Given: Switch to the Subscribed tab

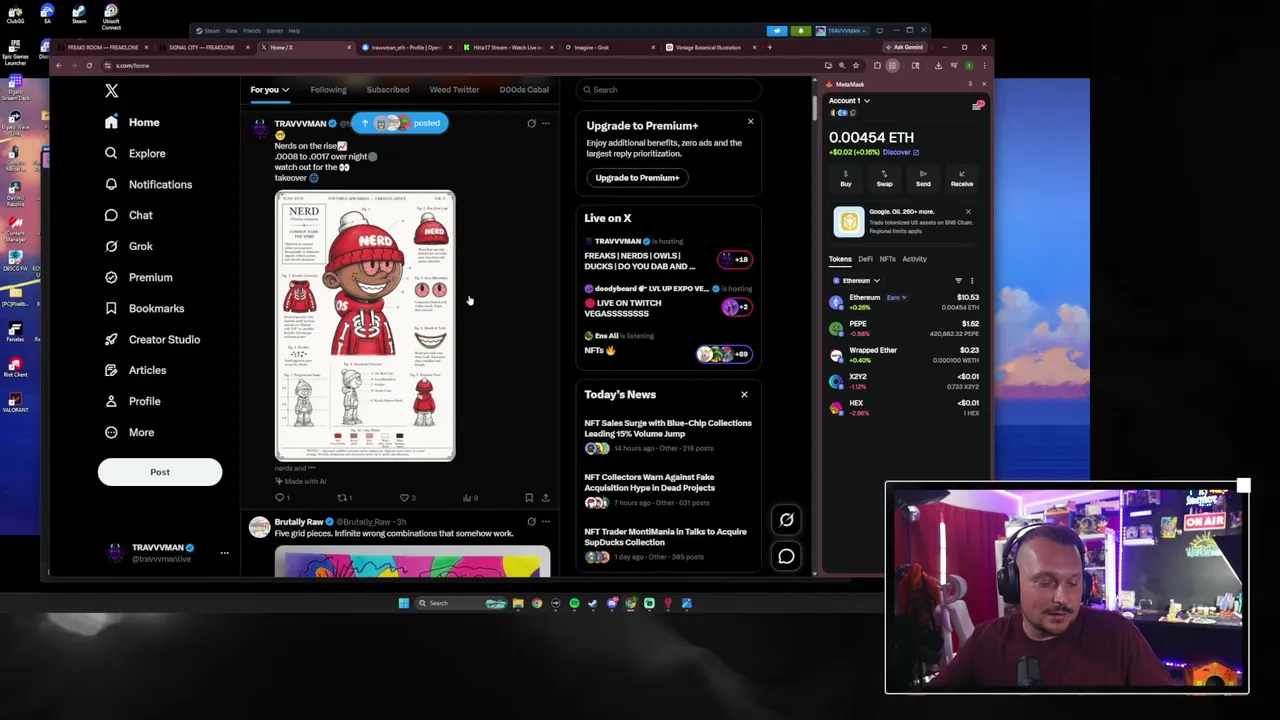Looking at the screenshot, I should coord(388,90).
